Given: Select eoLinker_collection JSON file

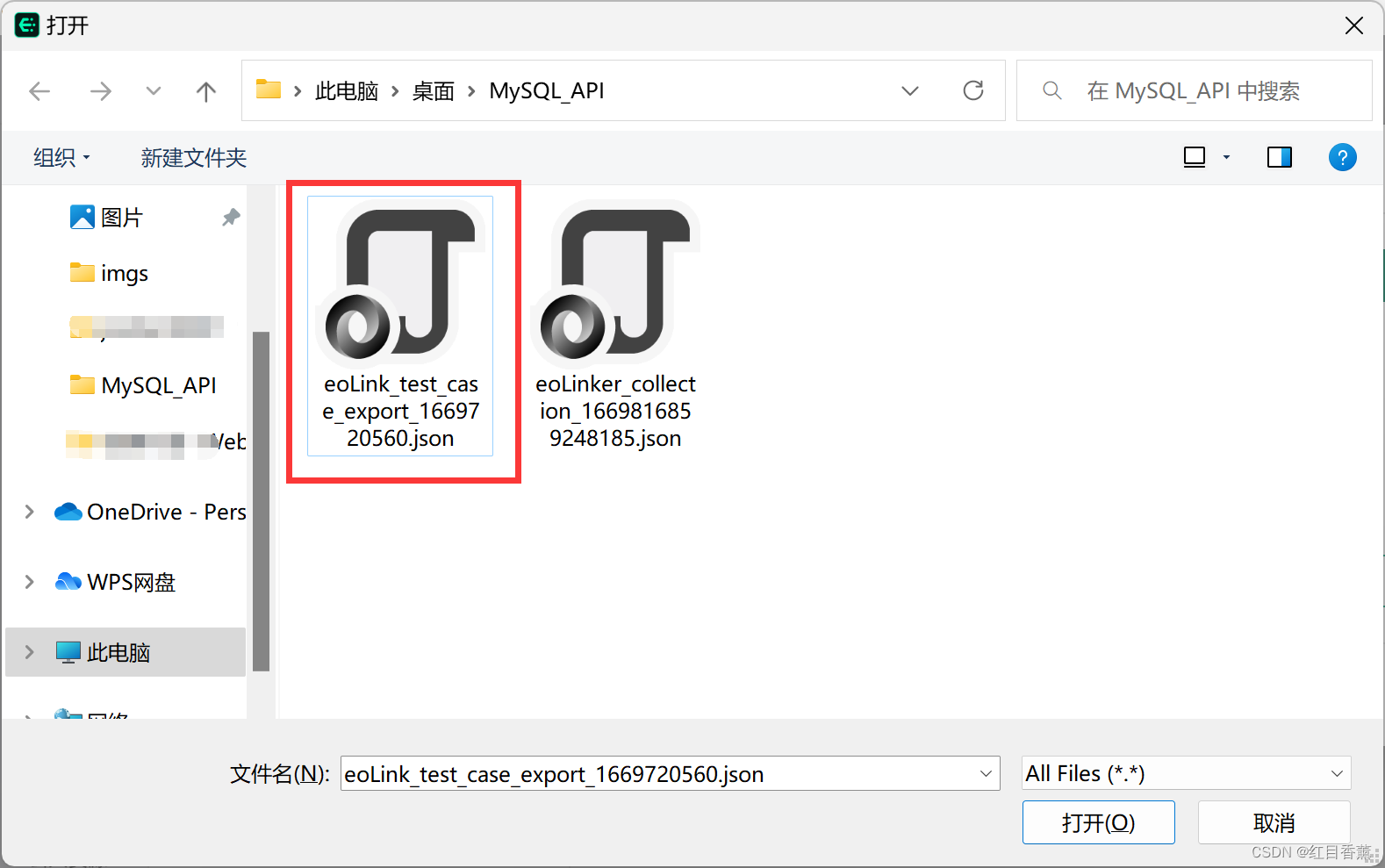Looking at the screenshot, I should click(x=615, y=326).
